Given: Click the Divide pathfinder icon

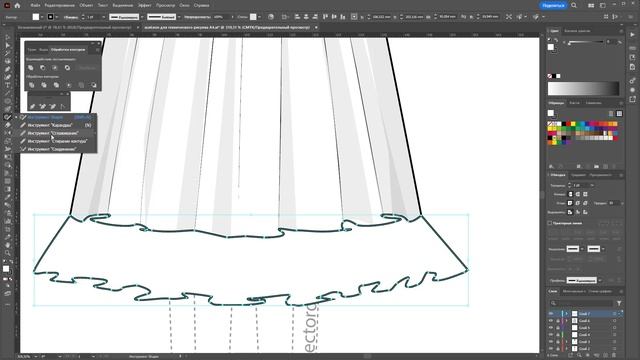Looking at the screenshot, I should coord(32,85).
